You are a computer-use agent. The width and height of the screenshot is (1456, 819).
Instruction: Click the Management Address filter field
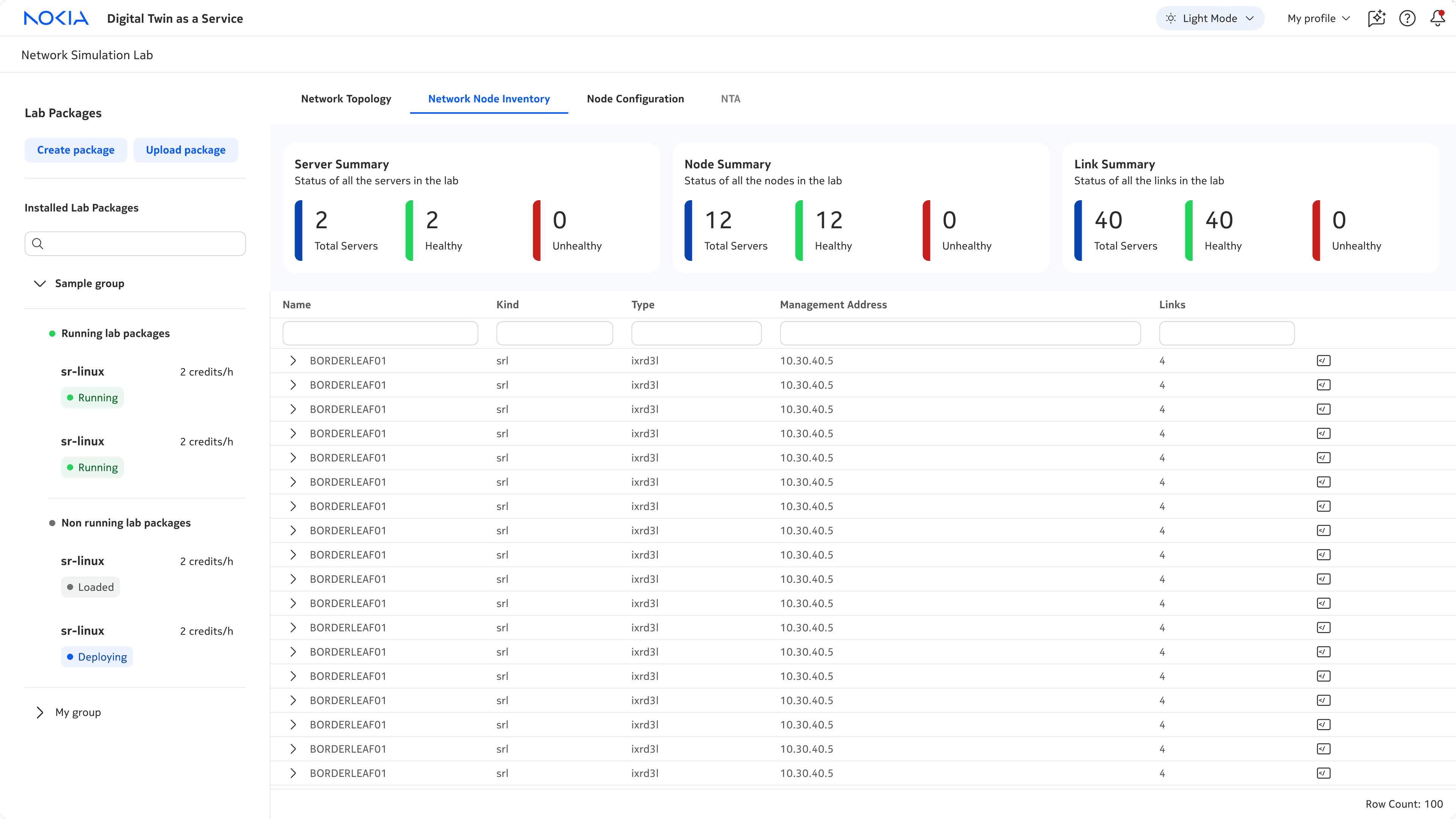tap(960, 333)
